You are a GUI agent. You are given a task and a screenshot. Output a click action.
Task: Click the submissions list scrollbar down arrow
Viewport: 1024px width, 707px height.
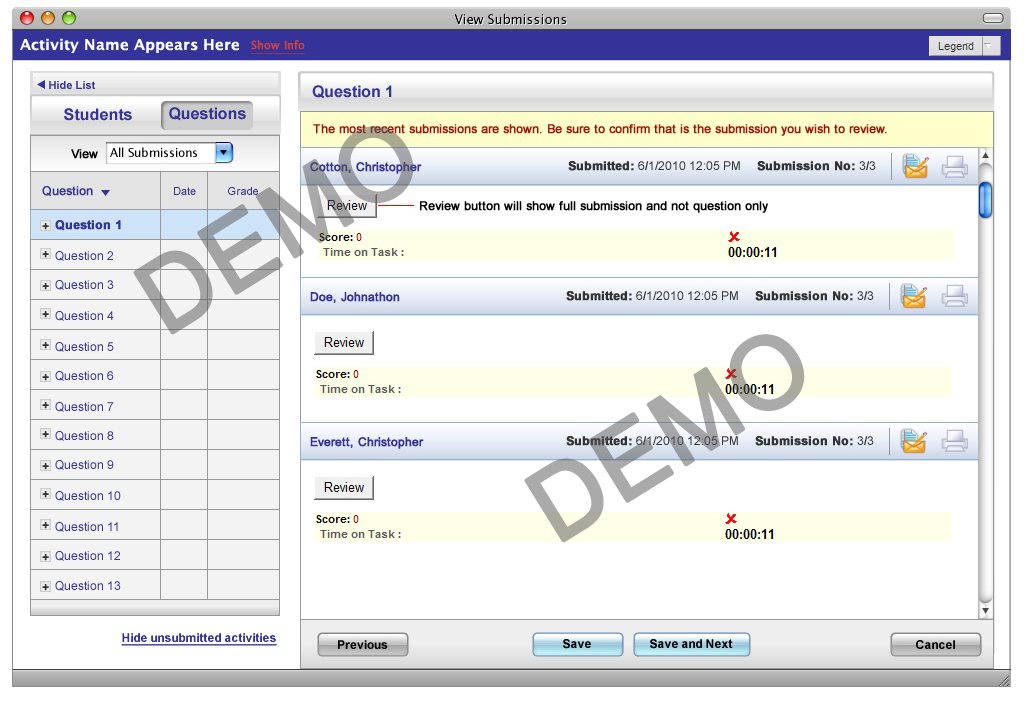click(x=985, y=610)
